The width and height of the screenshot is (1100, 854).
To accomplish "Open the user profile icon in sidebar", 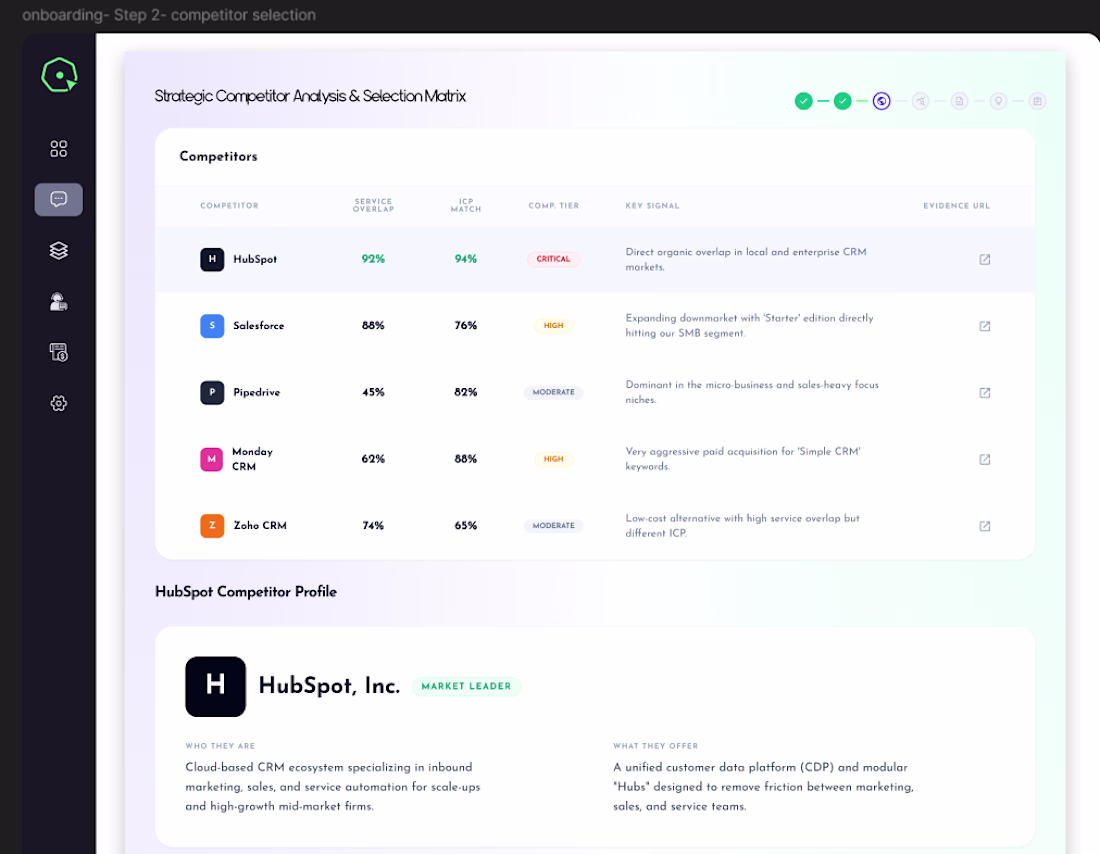I will pyautogui.click(x=59, y=302).
